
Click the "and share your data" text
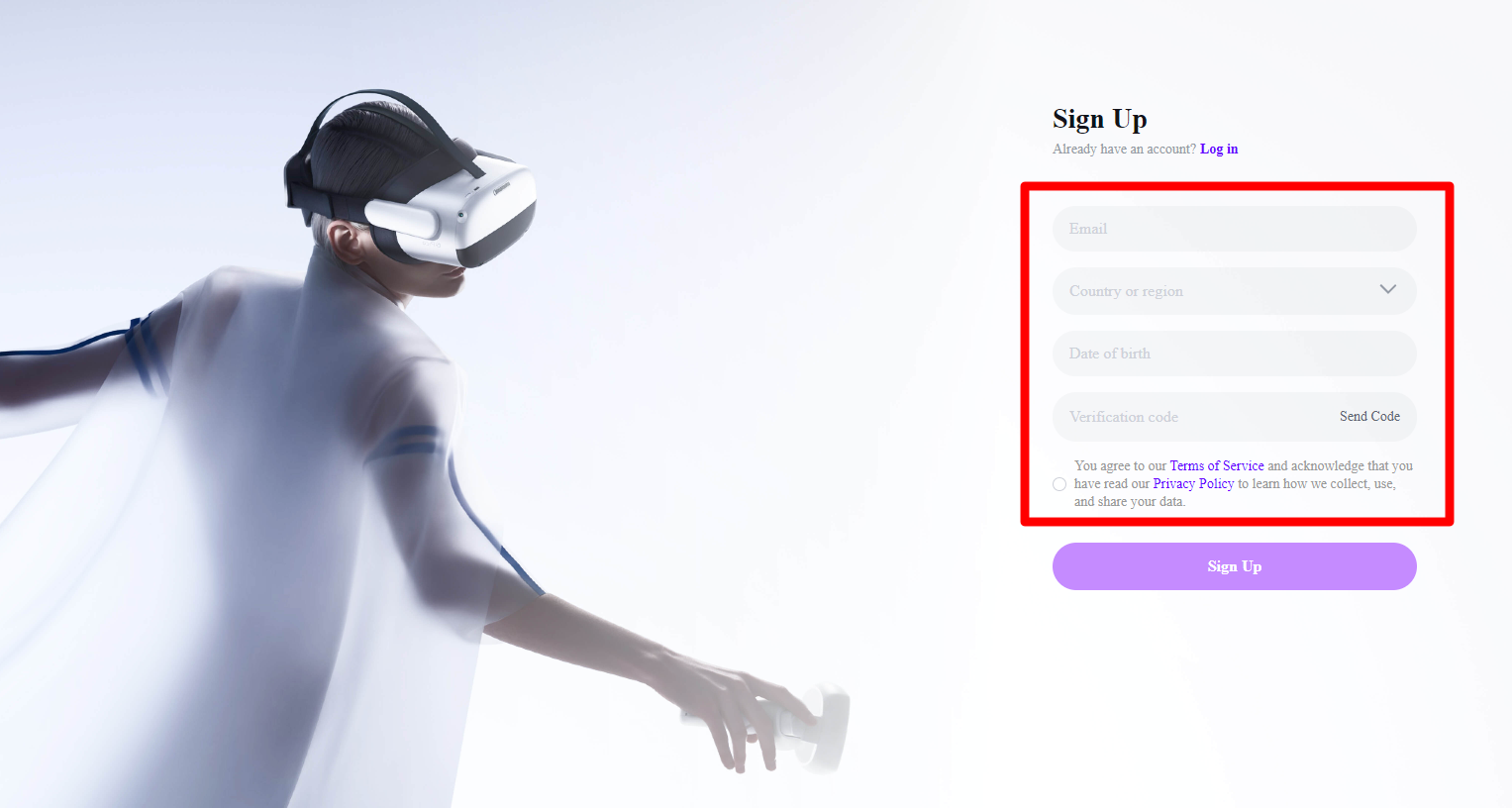[x=1130, y=501]
